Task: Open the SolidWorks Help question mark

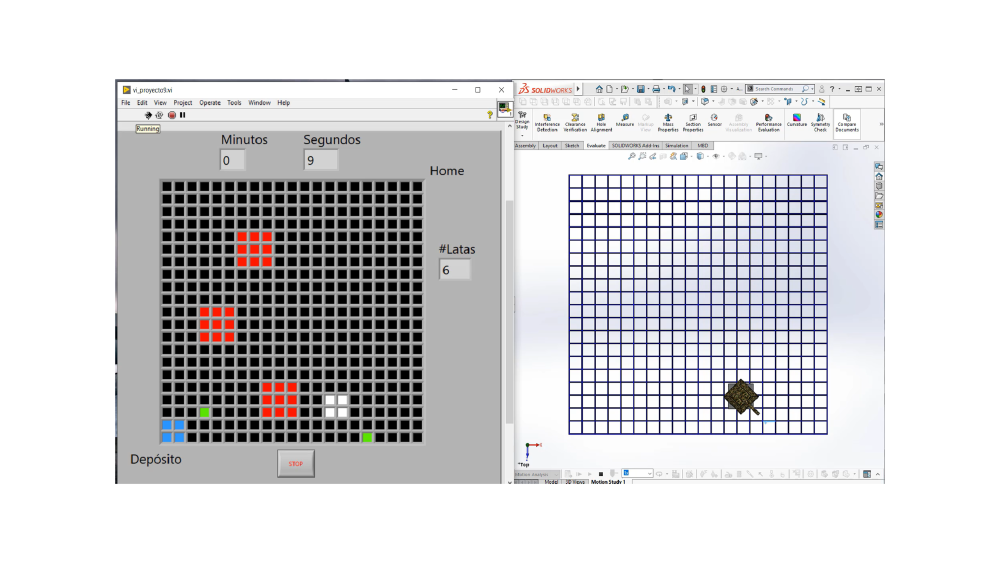Action: pyautogui.click(x=832, y=89)
